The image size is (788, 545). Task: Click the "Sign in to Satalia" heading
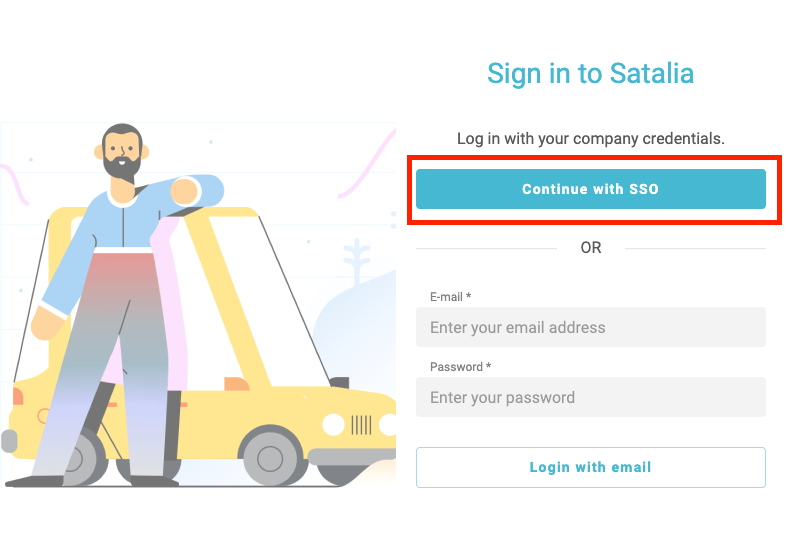(590, 73)
